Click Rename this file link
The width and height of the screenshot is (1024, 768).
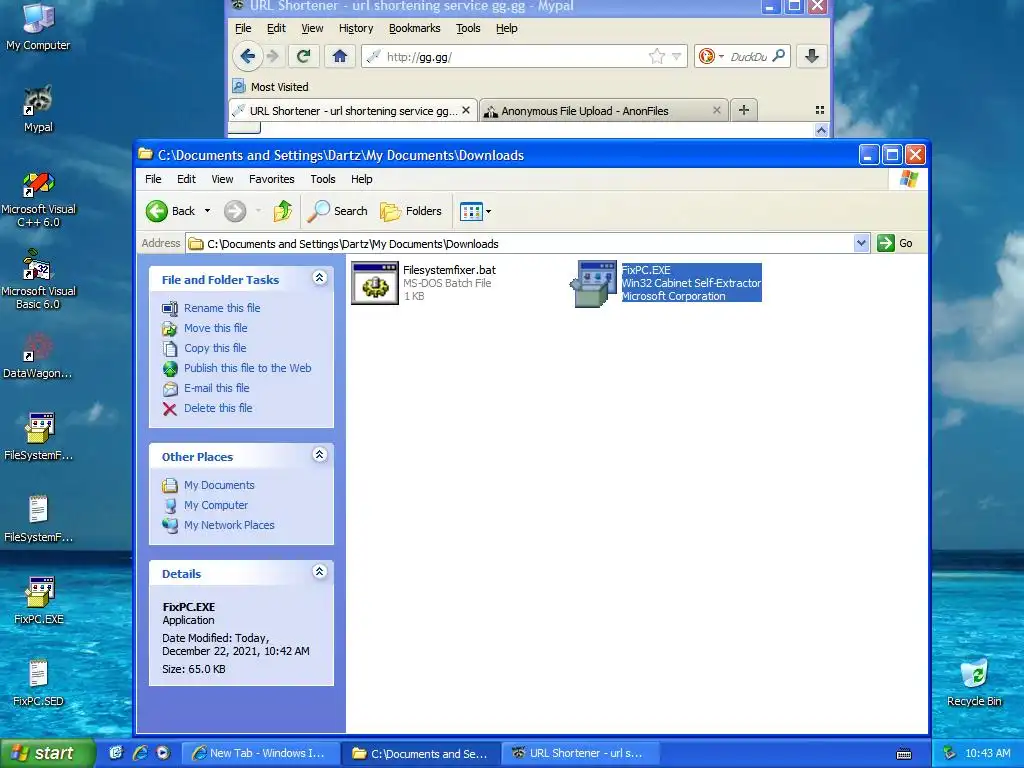pos(222,308)
